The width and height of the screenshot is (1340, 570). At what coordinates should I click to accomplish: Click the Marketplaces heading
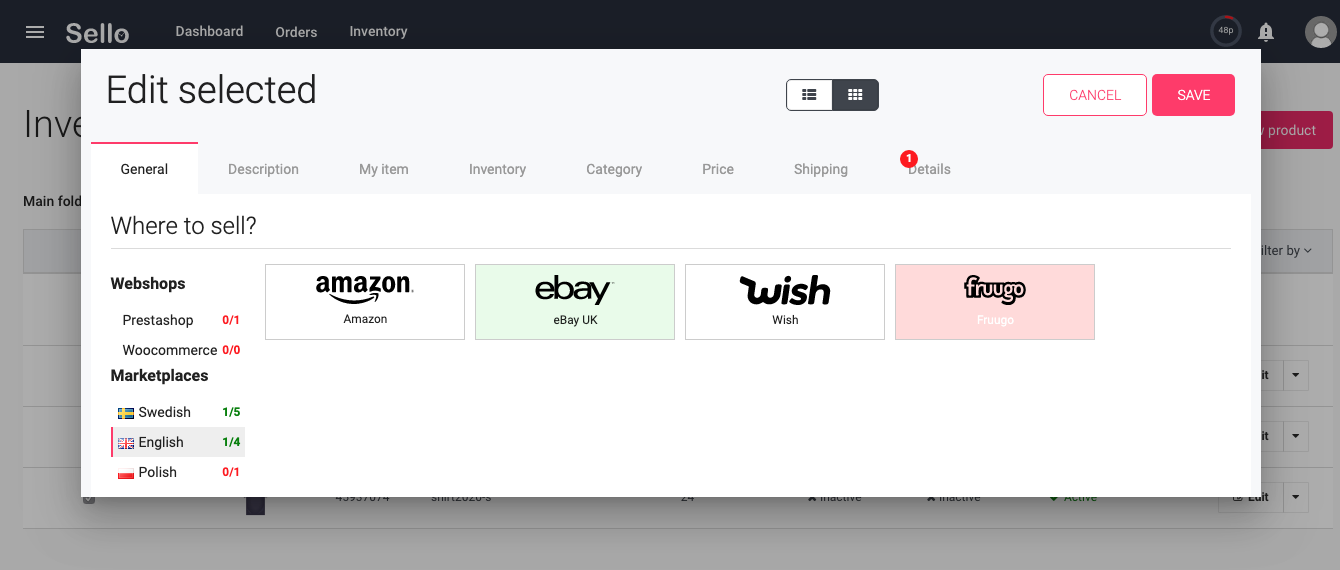pyautogui.click(x=160, y=376)
